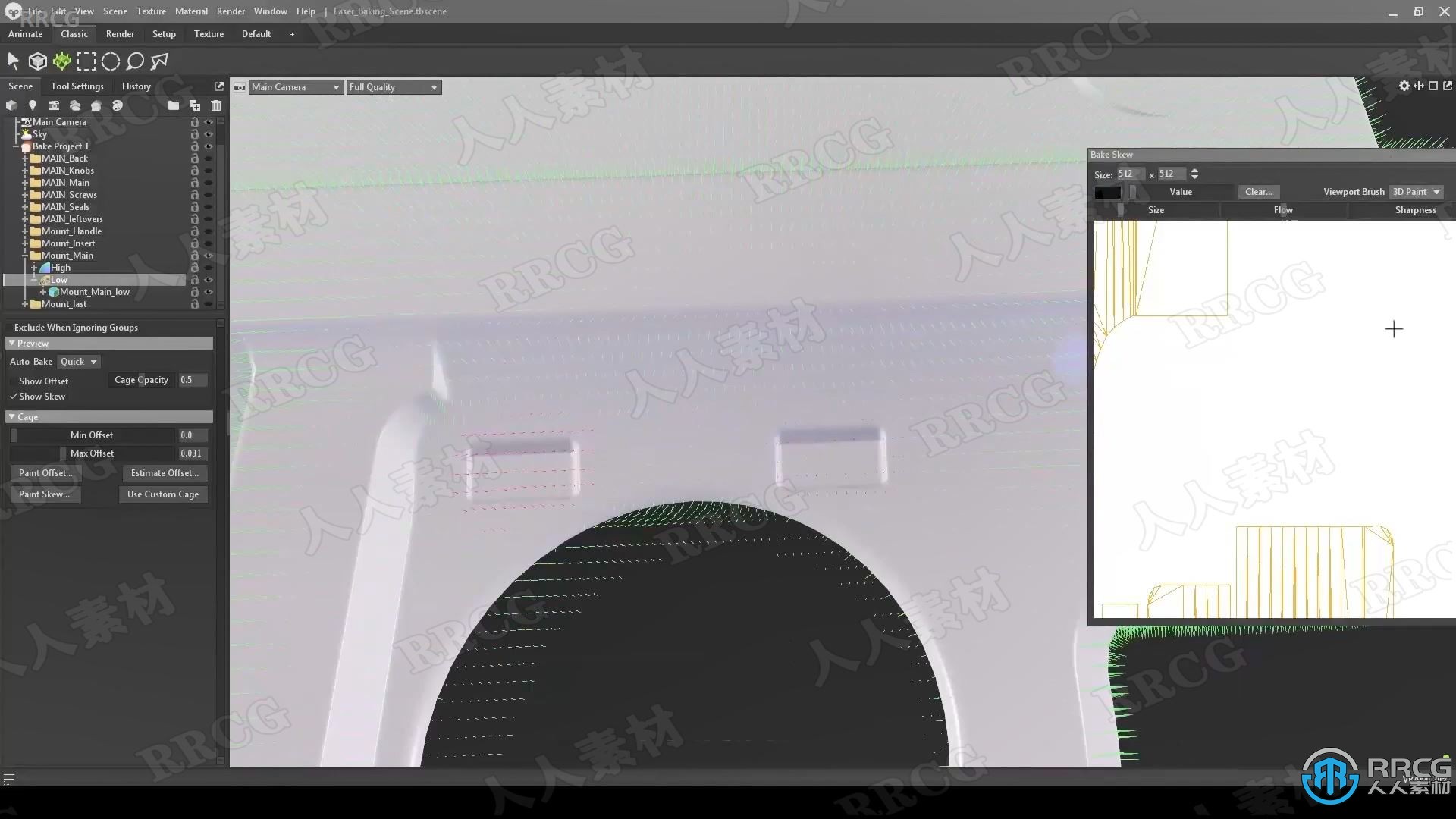This screenshot has height=819, width=1456.
Task: Pop out the viewport window
Action: (1448, 86)
